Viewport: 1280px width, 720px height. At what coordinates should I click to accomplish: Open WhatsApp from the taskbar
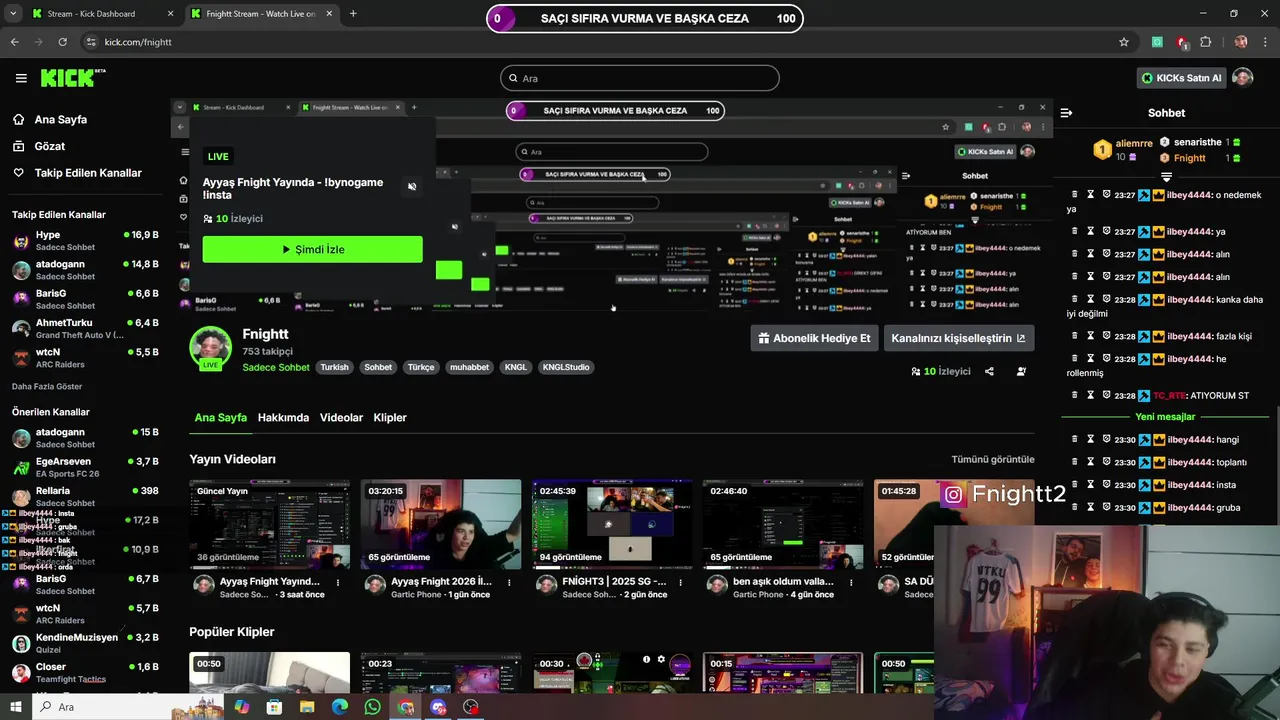(373, 707)
